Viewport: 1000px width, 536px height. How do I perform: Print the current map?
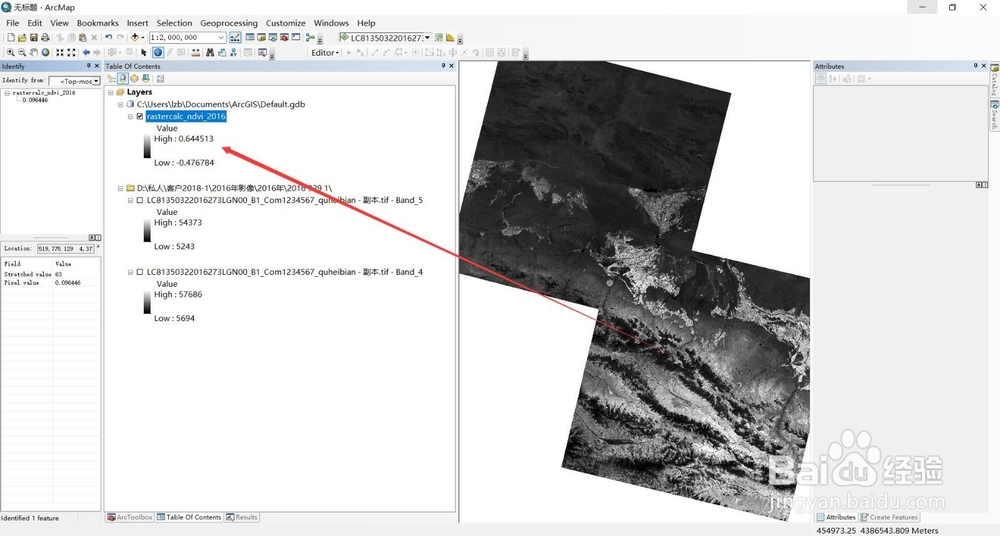(x=45, y=38)
